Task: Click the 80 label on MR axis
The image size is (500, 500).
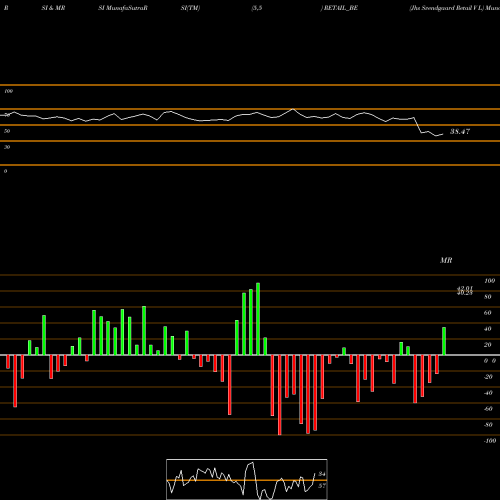Action: pyautogui.click(x=488, y=297)
